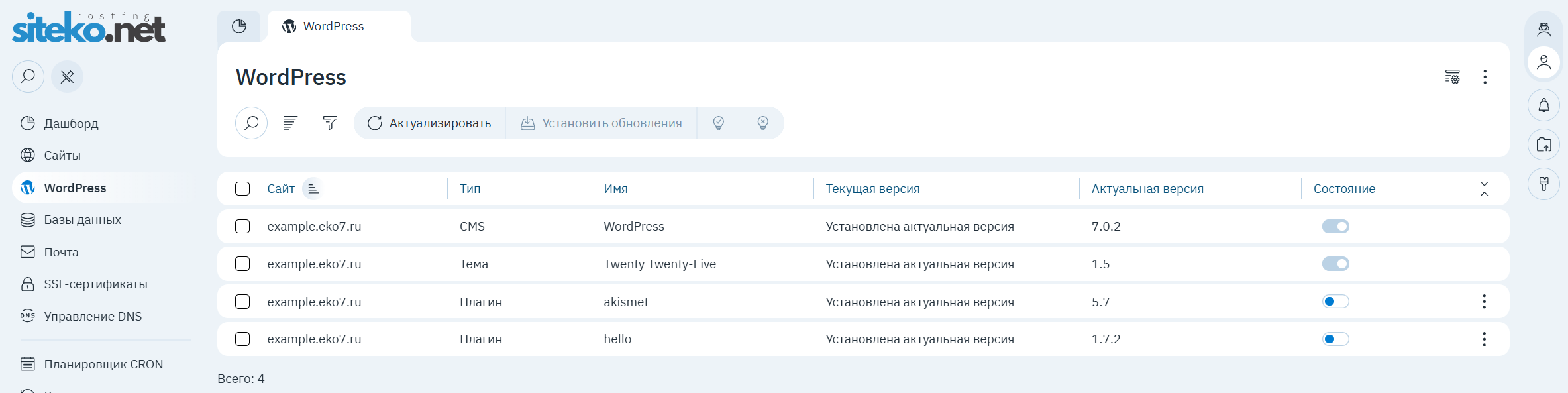Sort by Состояние column header
The width and height of the screenshot is (1568, 393).
pyautogui.click(x=1344, y=189)
